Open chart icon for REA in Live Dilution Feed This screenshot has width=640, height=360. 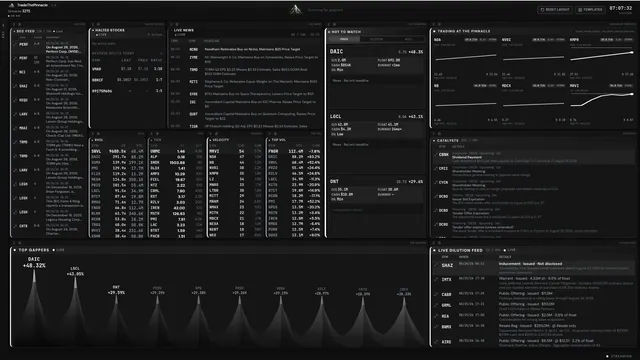(x=436, y=316)
